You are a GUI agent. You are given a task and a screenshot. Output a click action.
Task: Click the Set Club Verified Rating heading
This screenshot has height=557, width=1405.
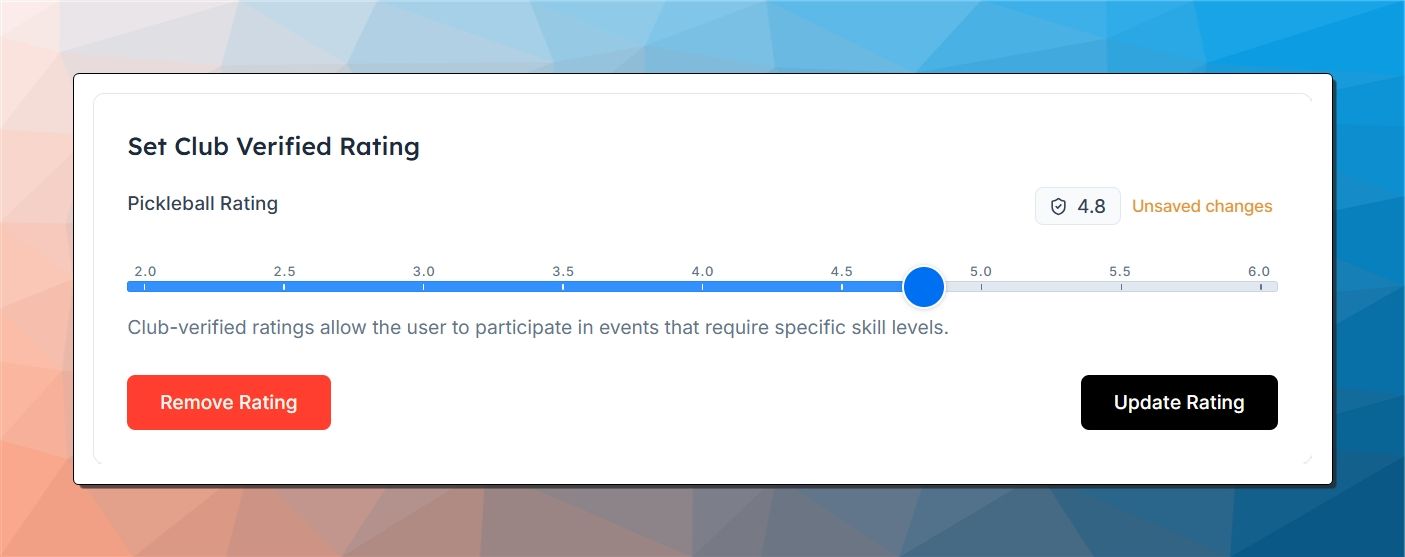click(x=274, y=147)
